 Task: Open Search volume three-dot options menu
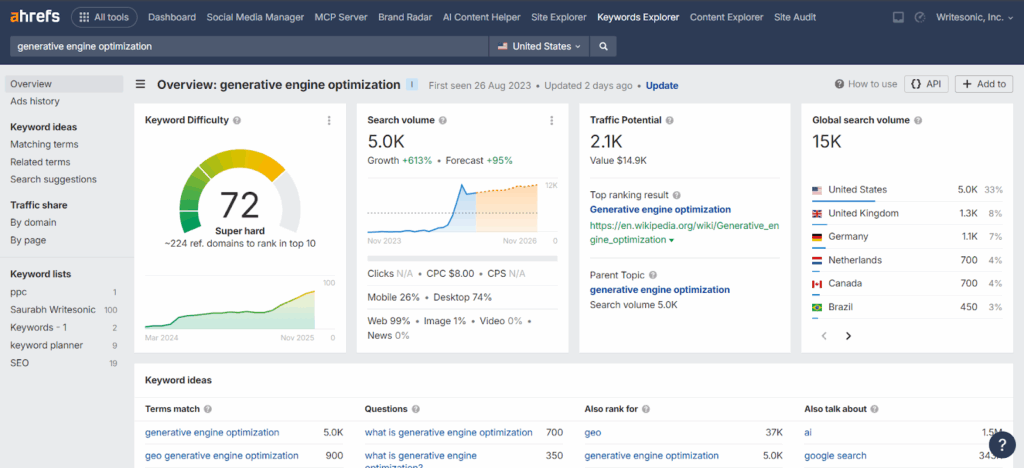click(551, 121)
